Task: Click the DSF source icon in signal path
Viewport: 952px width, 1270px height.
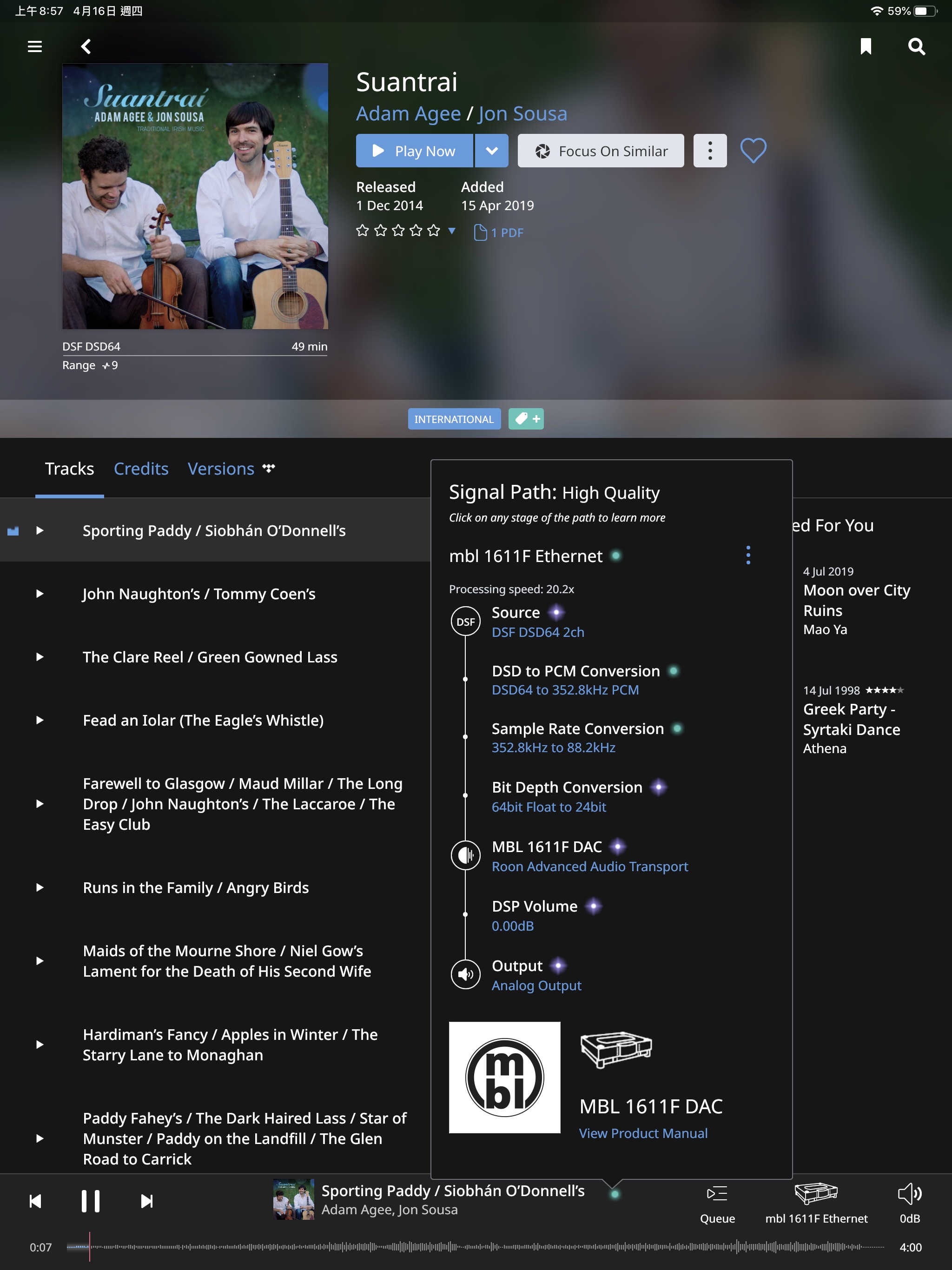Action: point(466,621)
